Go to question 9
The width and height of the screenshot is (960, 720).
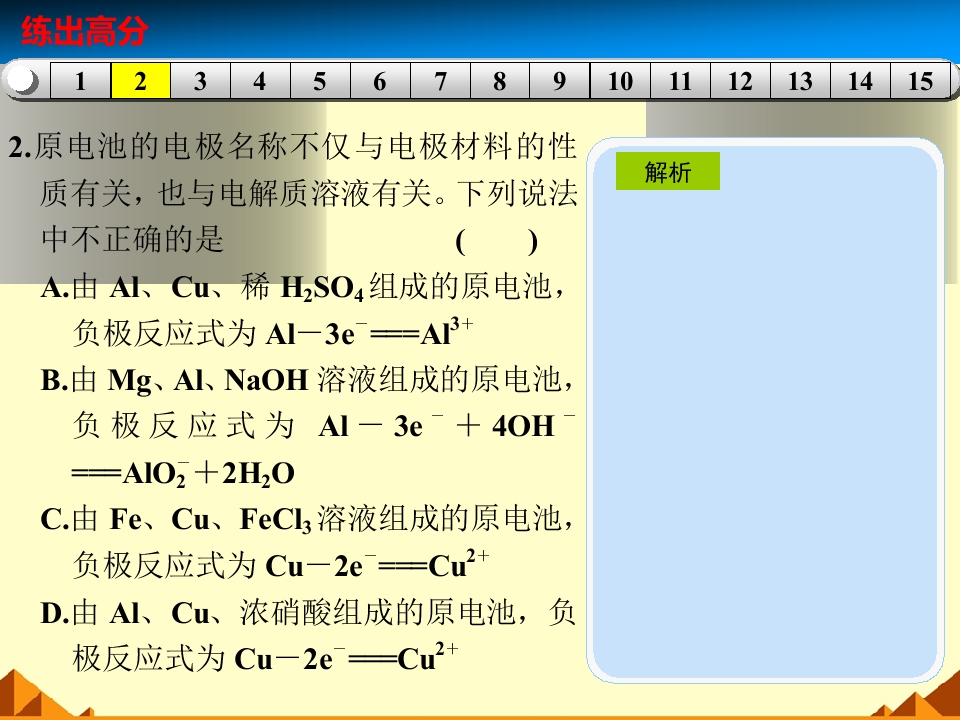tap(560, 82)
